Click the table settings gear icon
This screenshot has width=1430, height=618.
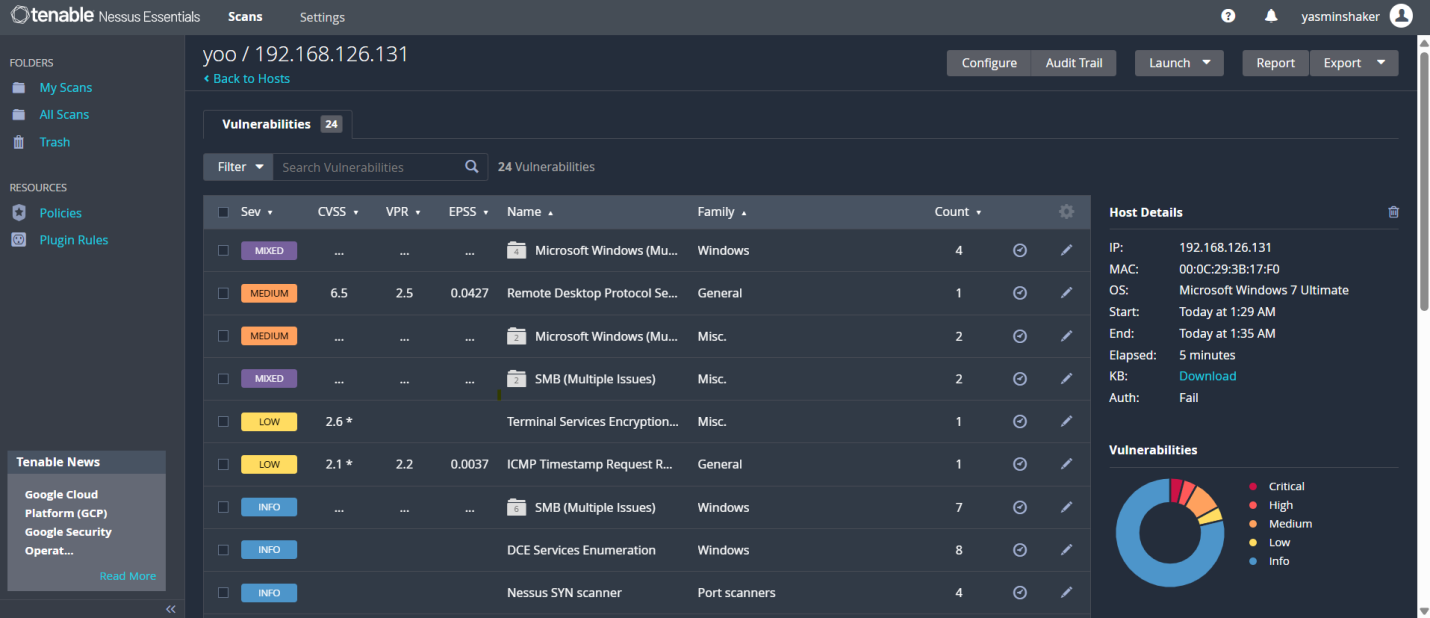tap(1066, 212)
